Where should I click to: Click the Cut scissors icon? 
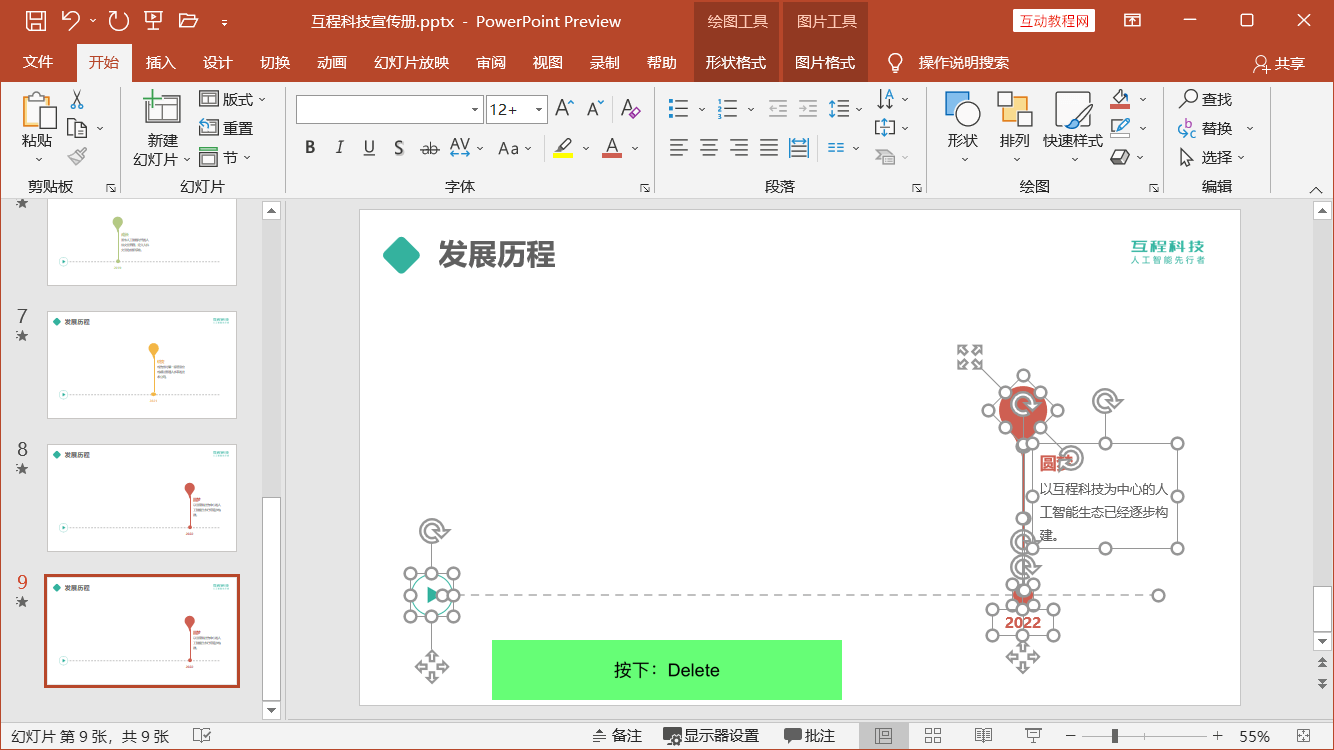point(77,99)
